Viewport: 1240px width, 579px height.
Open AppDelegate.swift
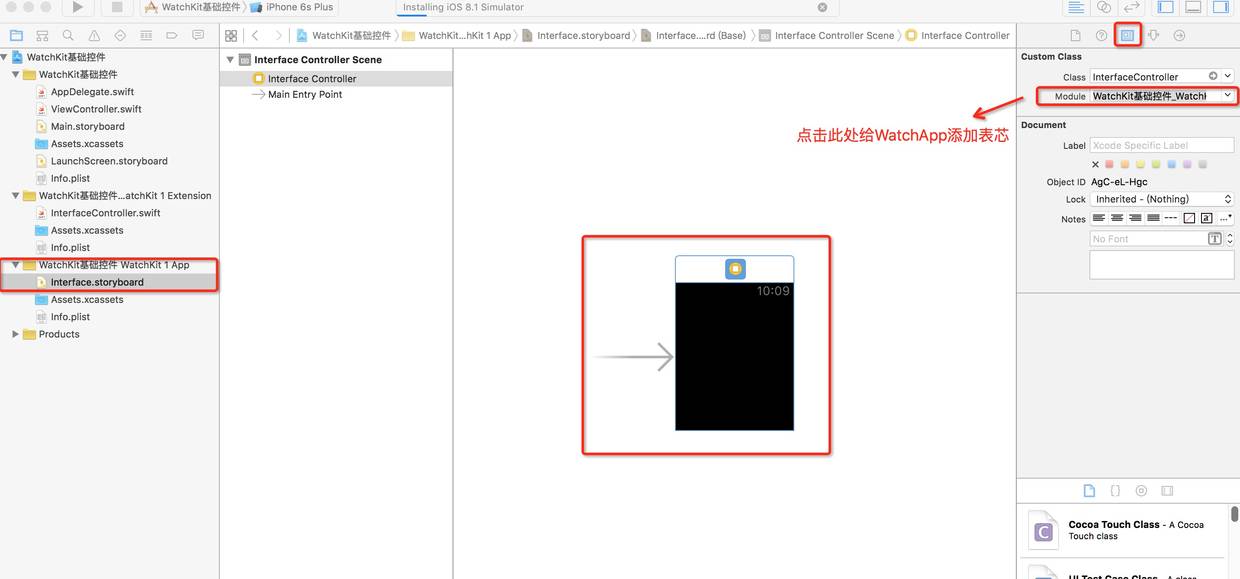coord(92,92)
